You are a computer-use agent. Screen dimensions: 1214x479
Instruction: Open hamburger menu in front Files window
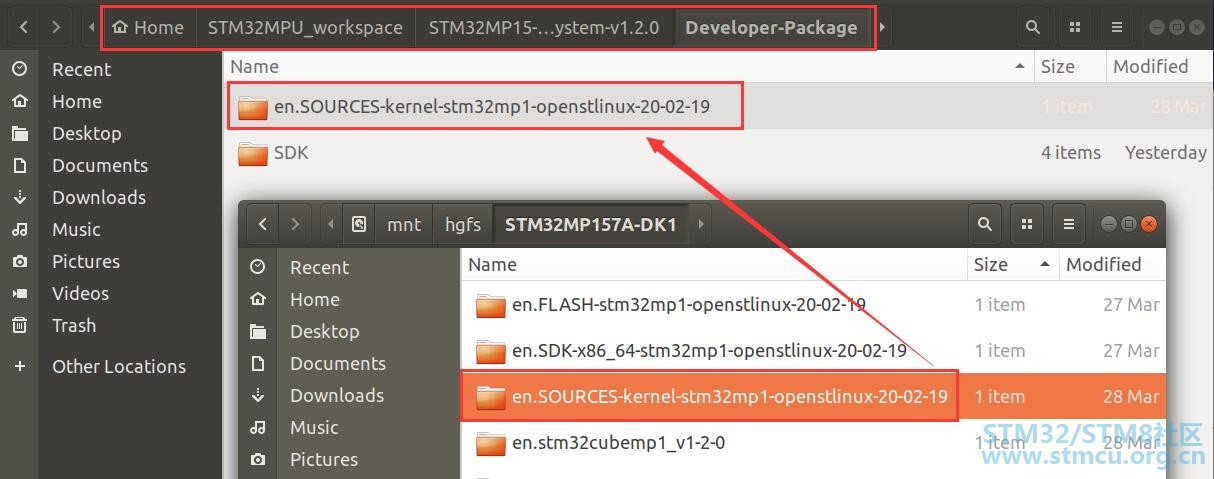point(1069,224)
